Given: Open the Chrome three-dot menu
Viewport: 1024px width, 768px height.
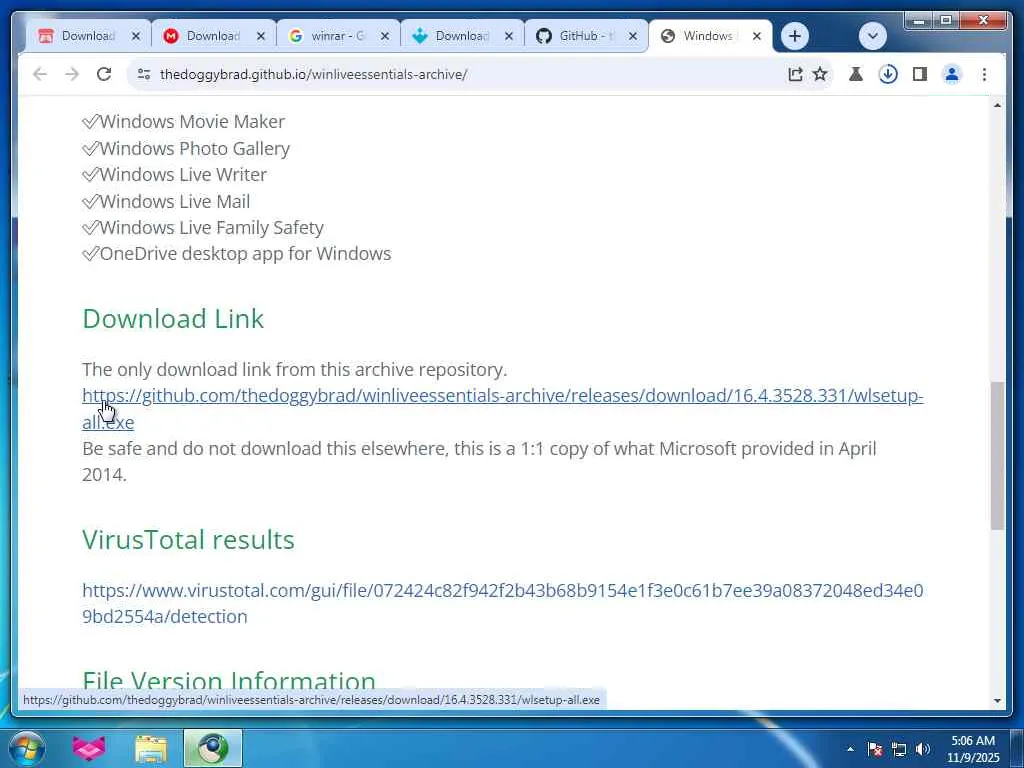Looking at the screenshot, I should pos(984,74).
